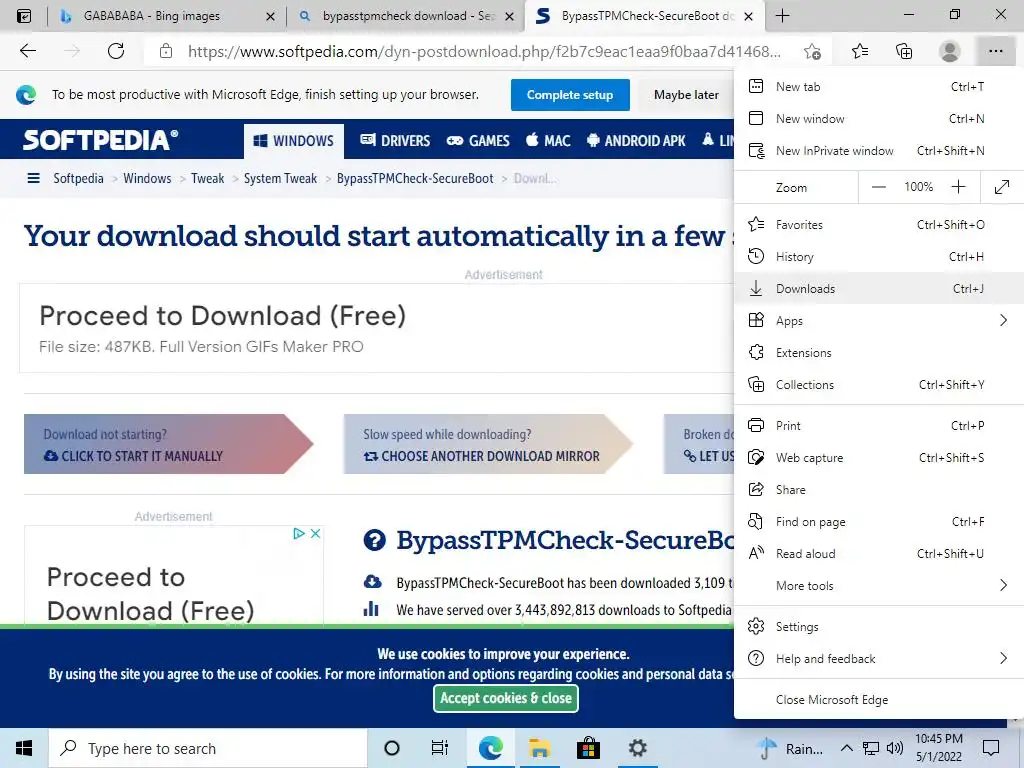This screenshot has height=768, width=1024.
Task: Select New tab menu item
Action: (x=879, y=86)
